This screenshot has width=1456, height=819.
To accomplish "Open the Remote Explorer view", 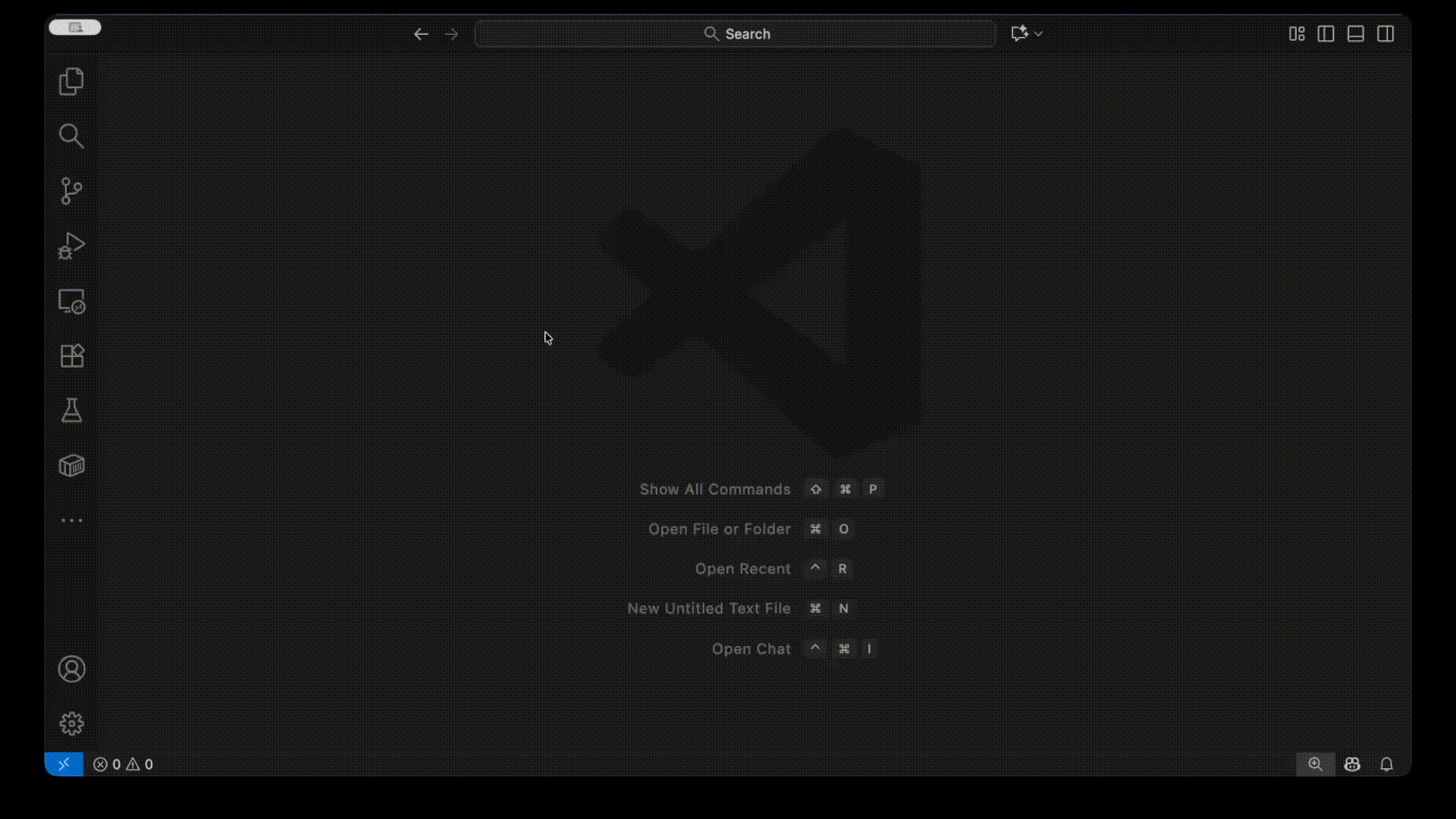I will pyautogui.click(x=71, y=300).
